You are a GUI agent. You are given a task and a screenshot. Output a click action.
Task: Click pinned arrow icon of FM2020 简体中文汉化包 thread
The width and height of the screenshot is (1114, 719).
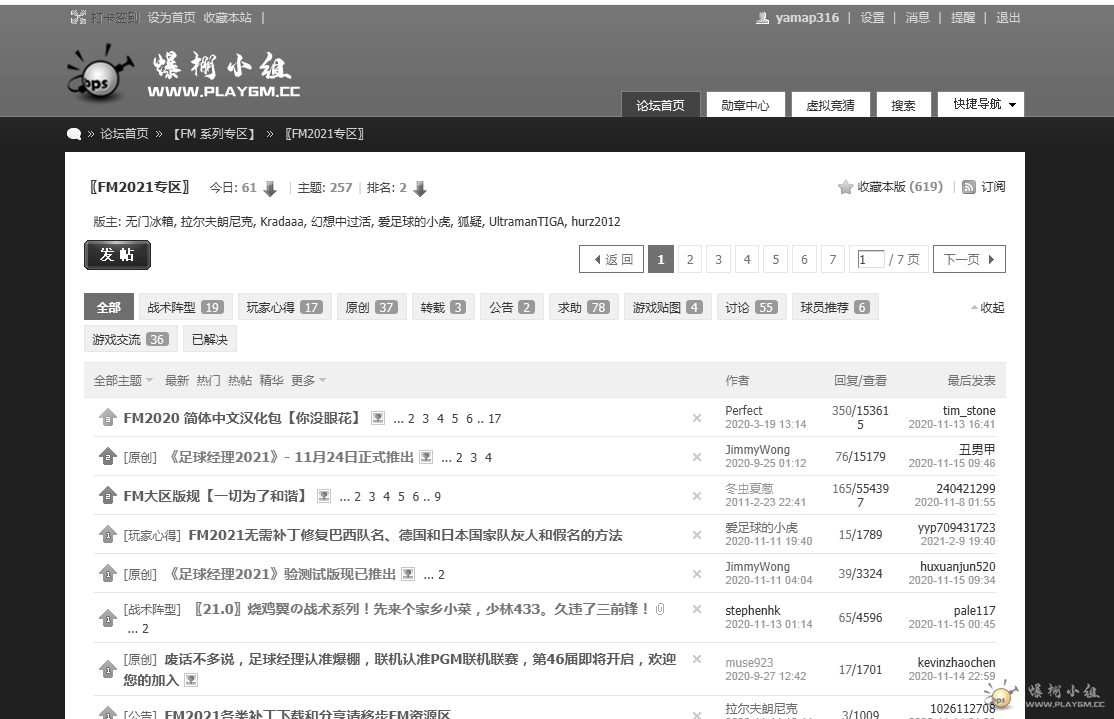tap(107, 417)
